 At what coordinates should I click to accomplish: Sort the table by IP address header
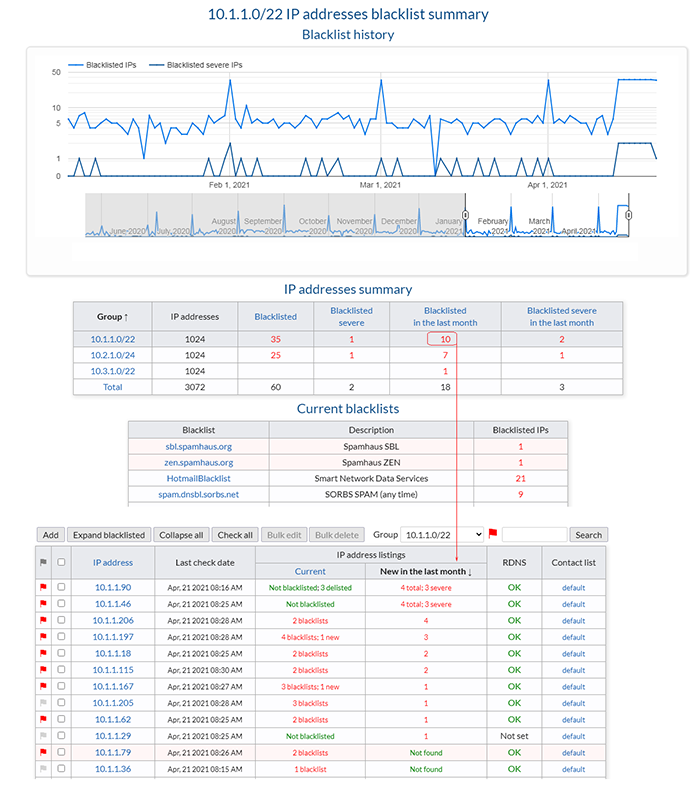click(113, 563)
